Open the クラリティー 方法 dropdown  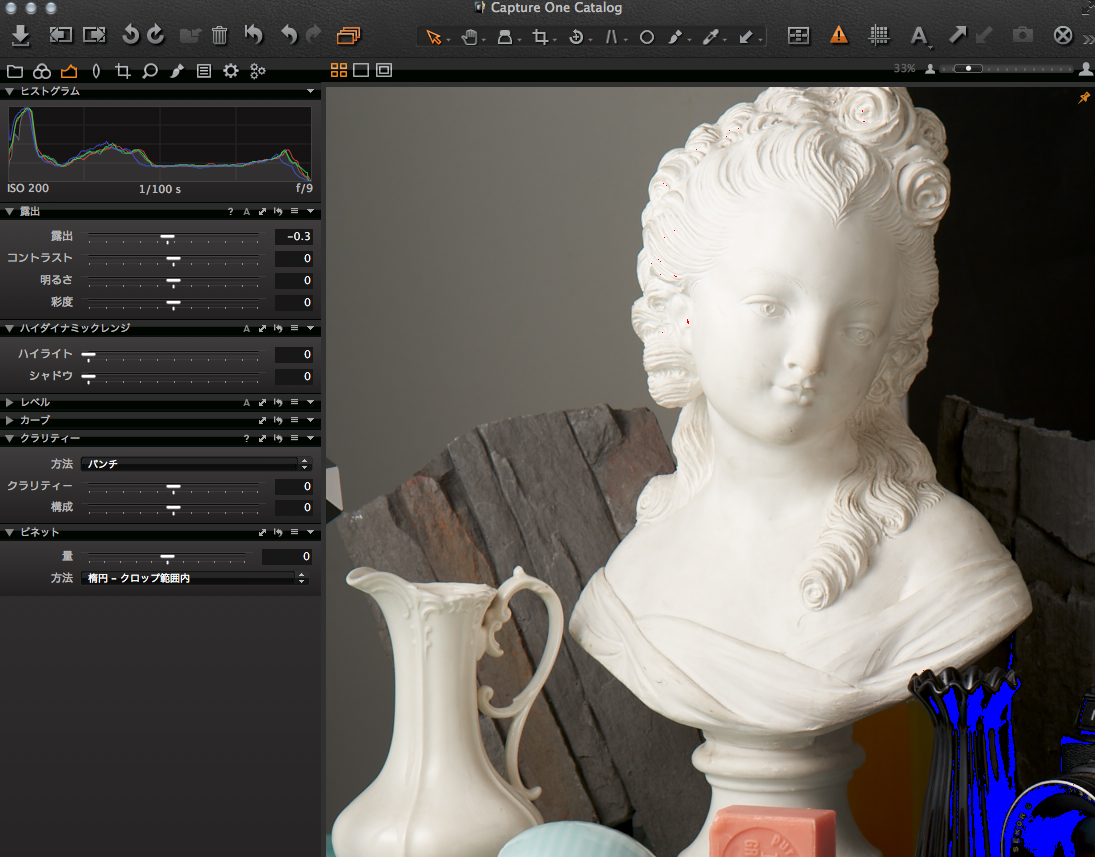click(x=196, y=464)
